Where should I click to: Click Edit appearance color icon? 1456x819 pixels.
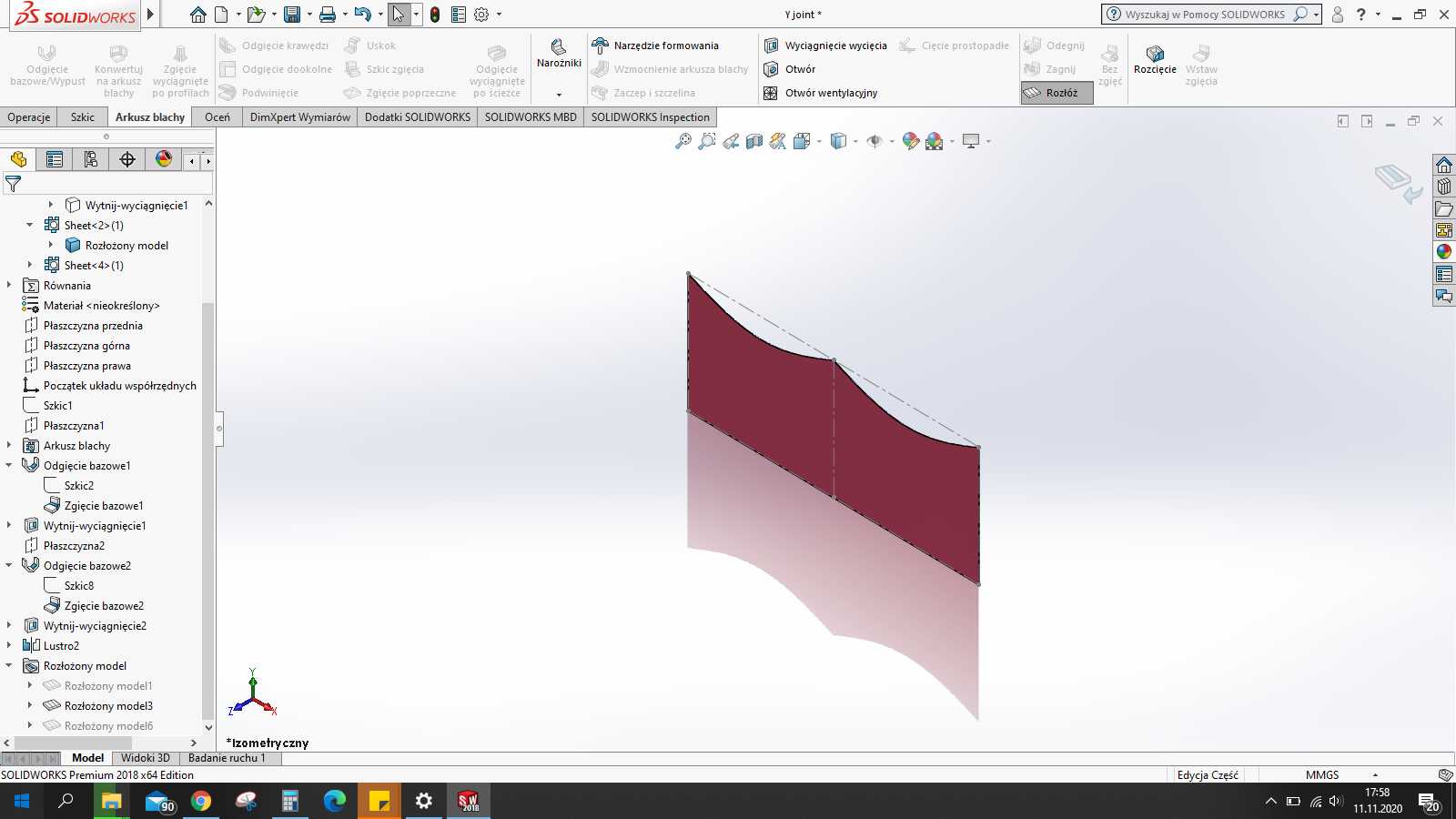tap(911, 141)
